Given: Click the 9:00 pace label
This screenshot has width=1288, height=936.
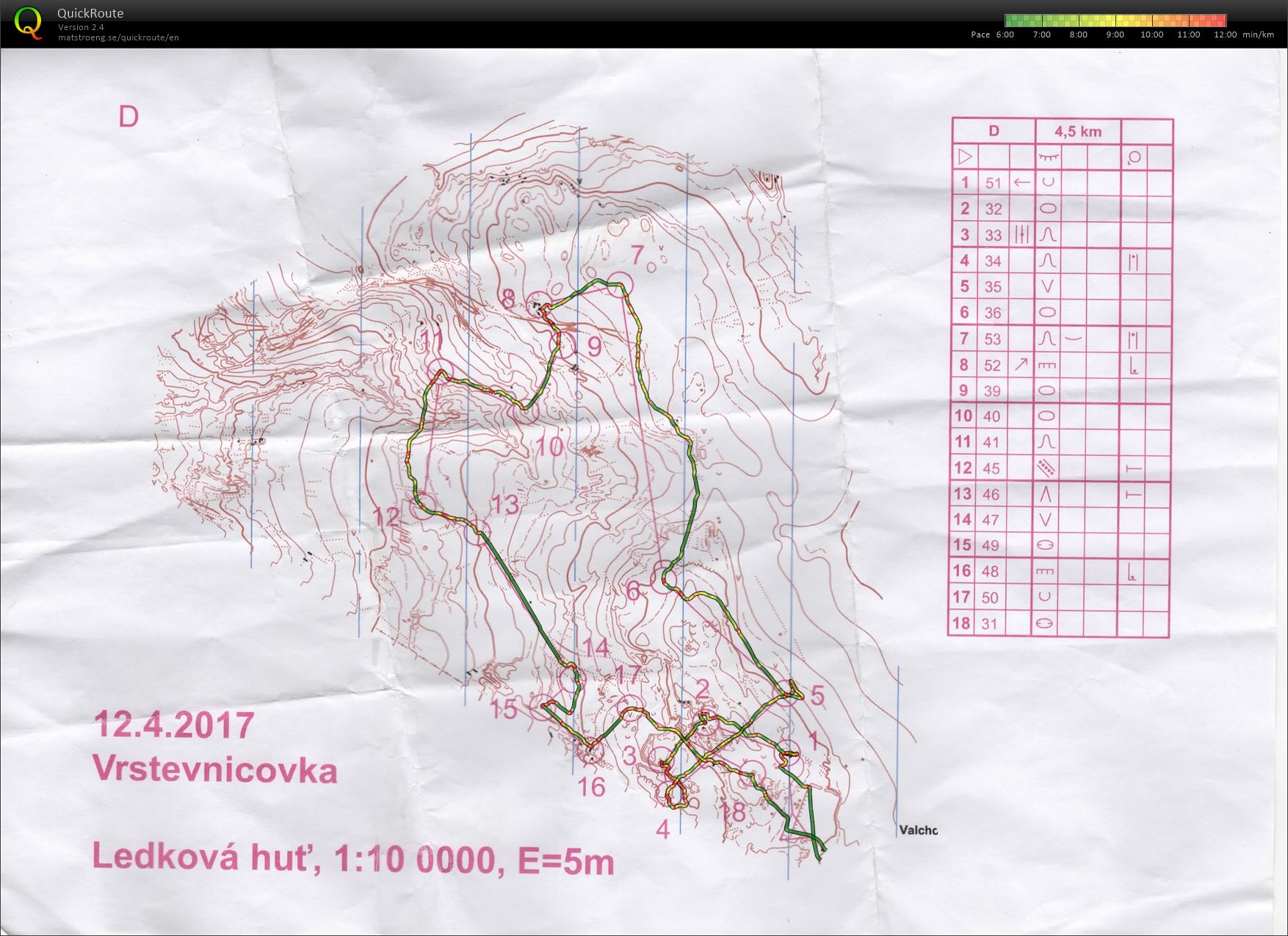Looking at the screenshot, I should point(1115,35).
